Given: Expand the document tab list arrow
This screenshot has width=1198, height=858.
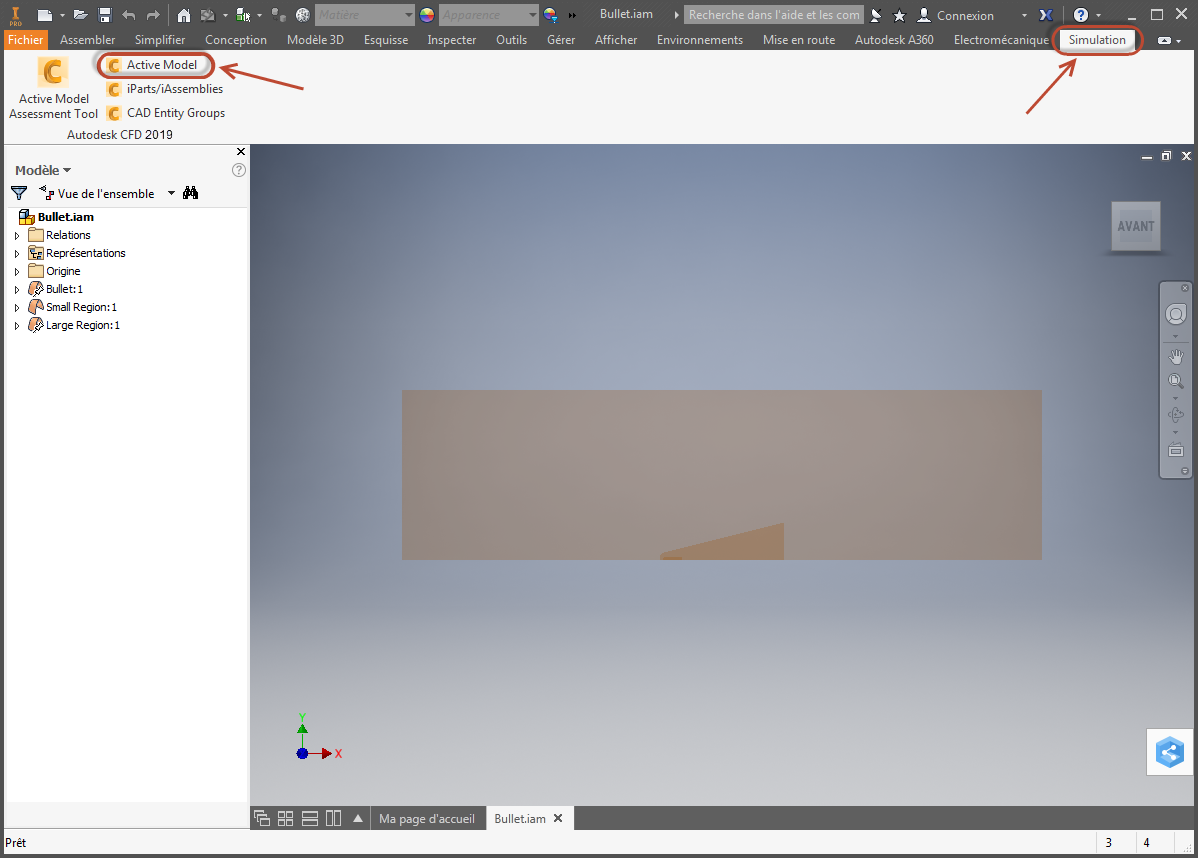Looking at the screenshot, I should (358, 818).
